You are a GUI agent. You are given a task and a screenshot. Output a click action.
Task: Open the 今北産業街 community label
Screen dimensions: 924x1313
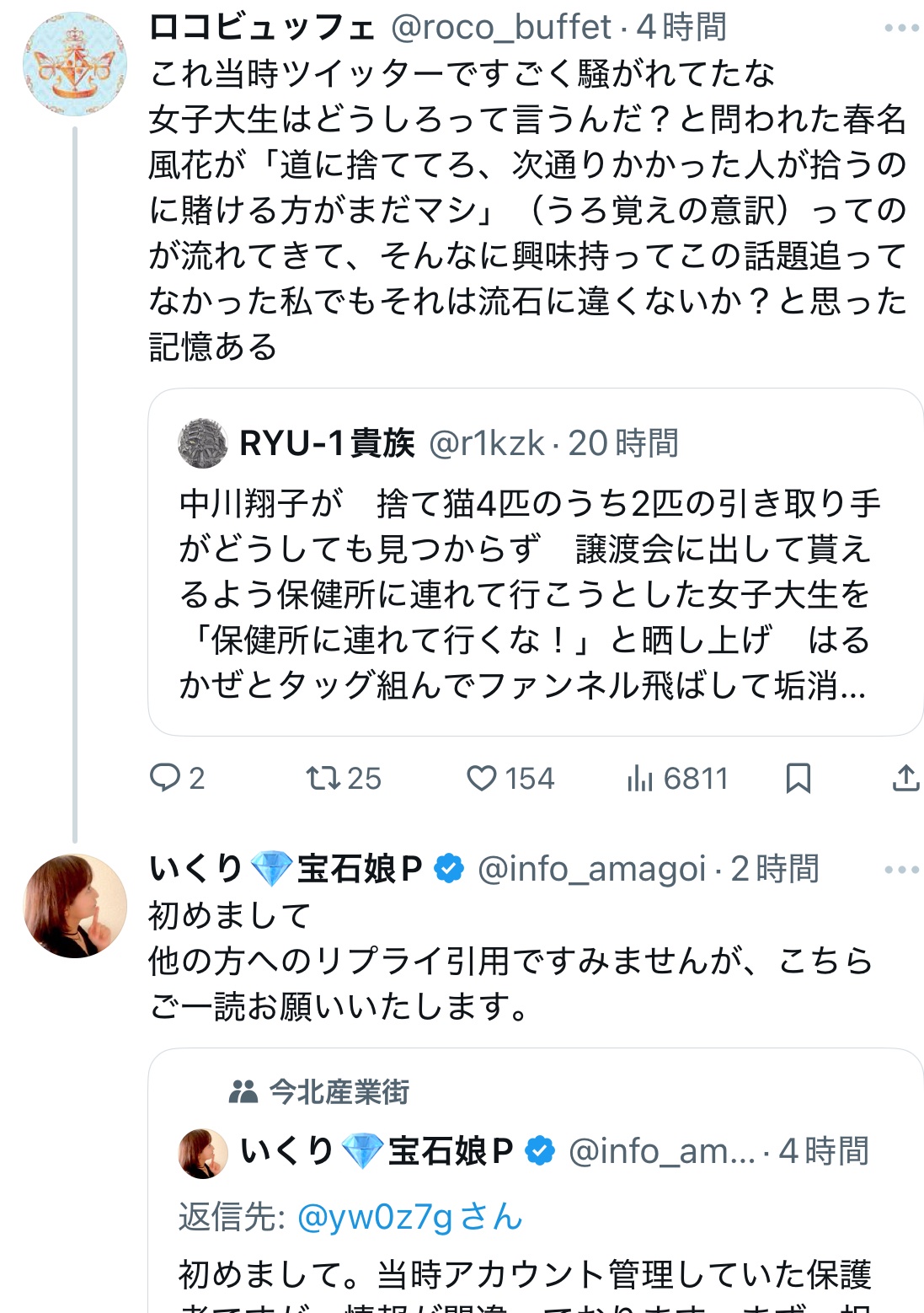(339, 1091)
